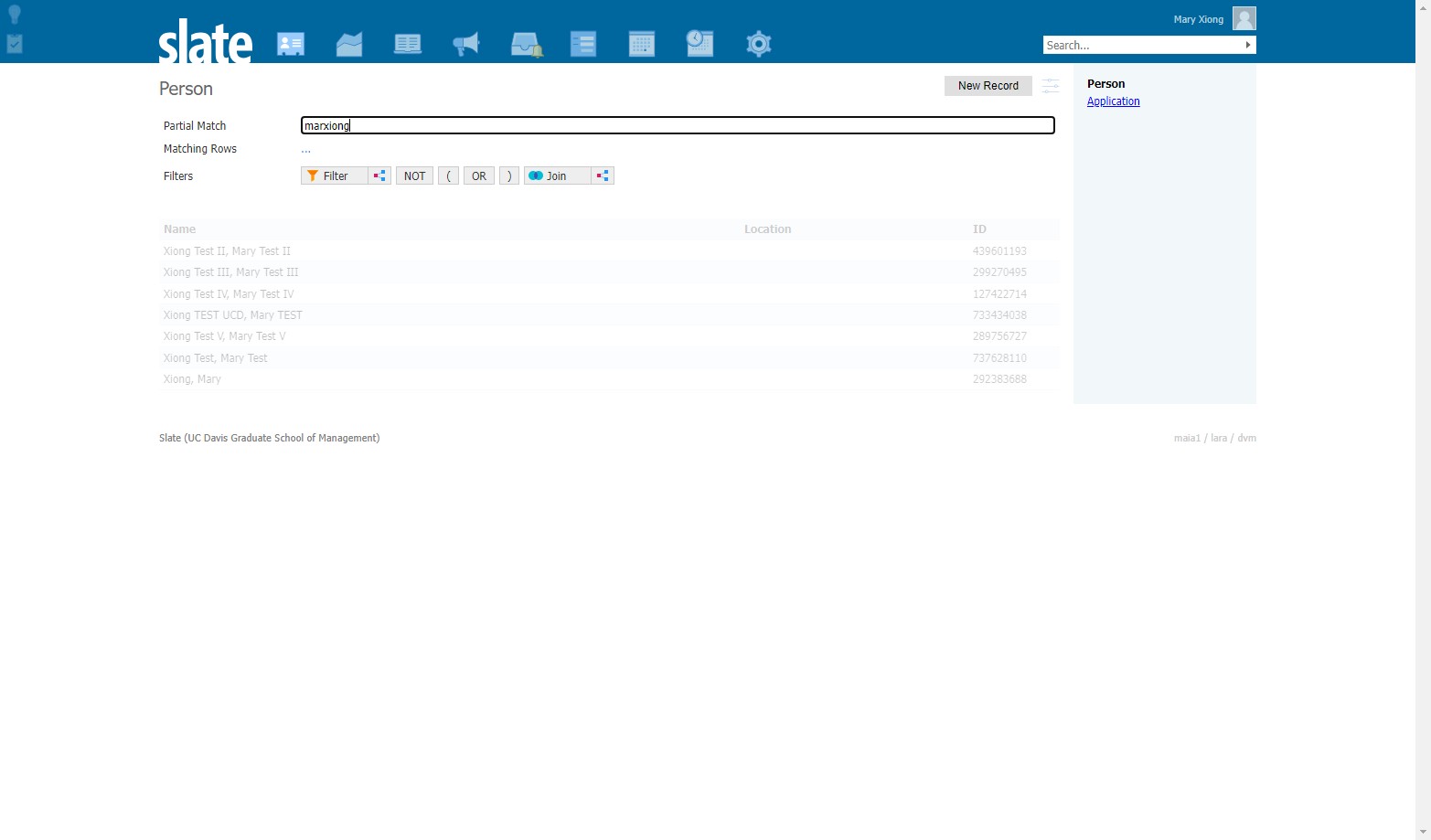The height and width of the screenshot is (840, 1431).
Task: Click the OR operator button
Action: [479, 175]
